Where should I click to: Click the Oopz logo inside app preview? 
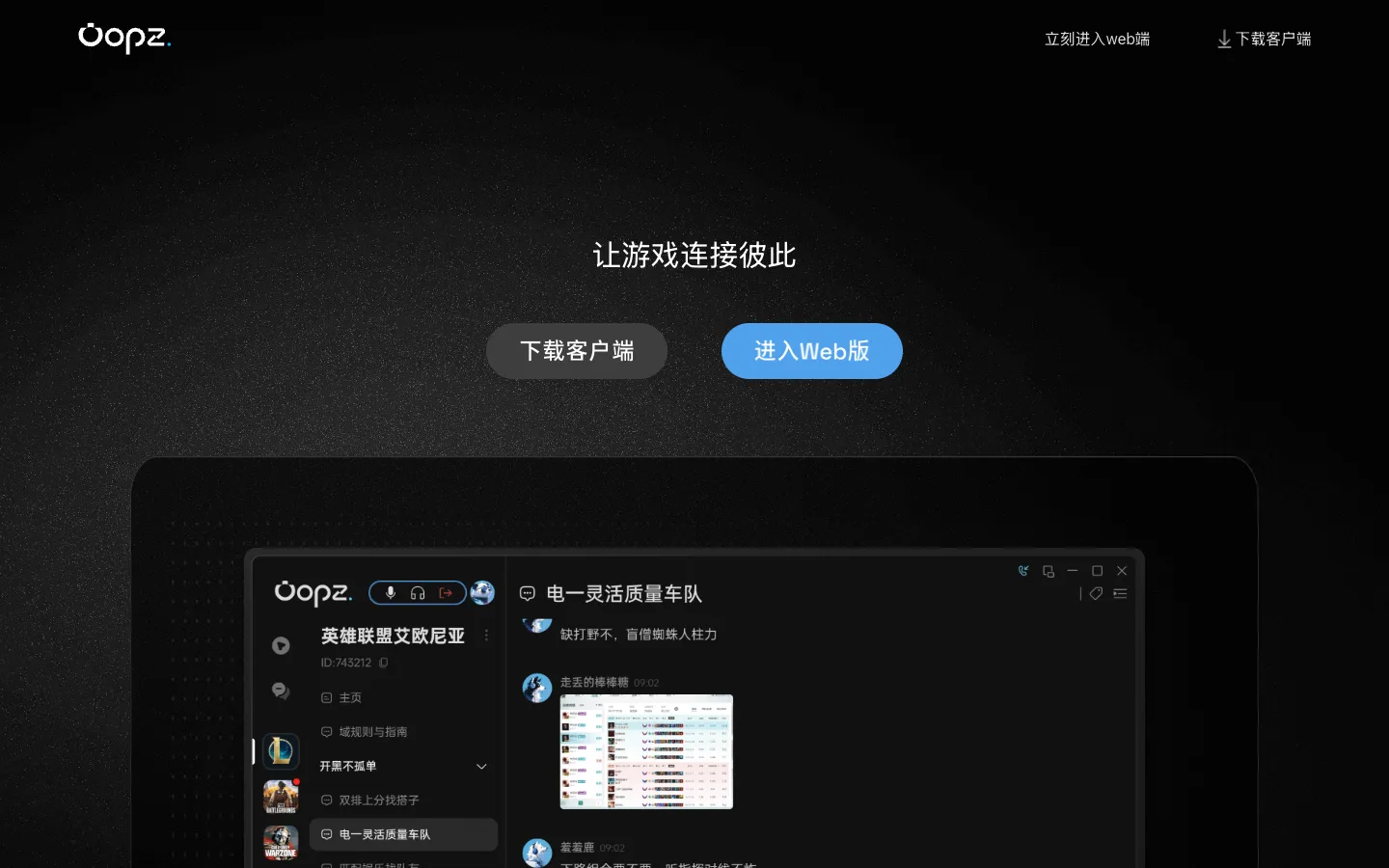click(x=313, y=592)
